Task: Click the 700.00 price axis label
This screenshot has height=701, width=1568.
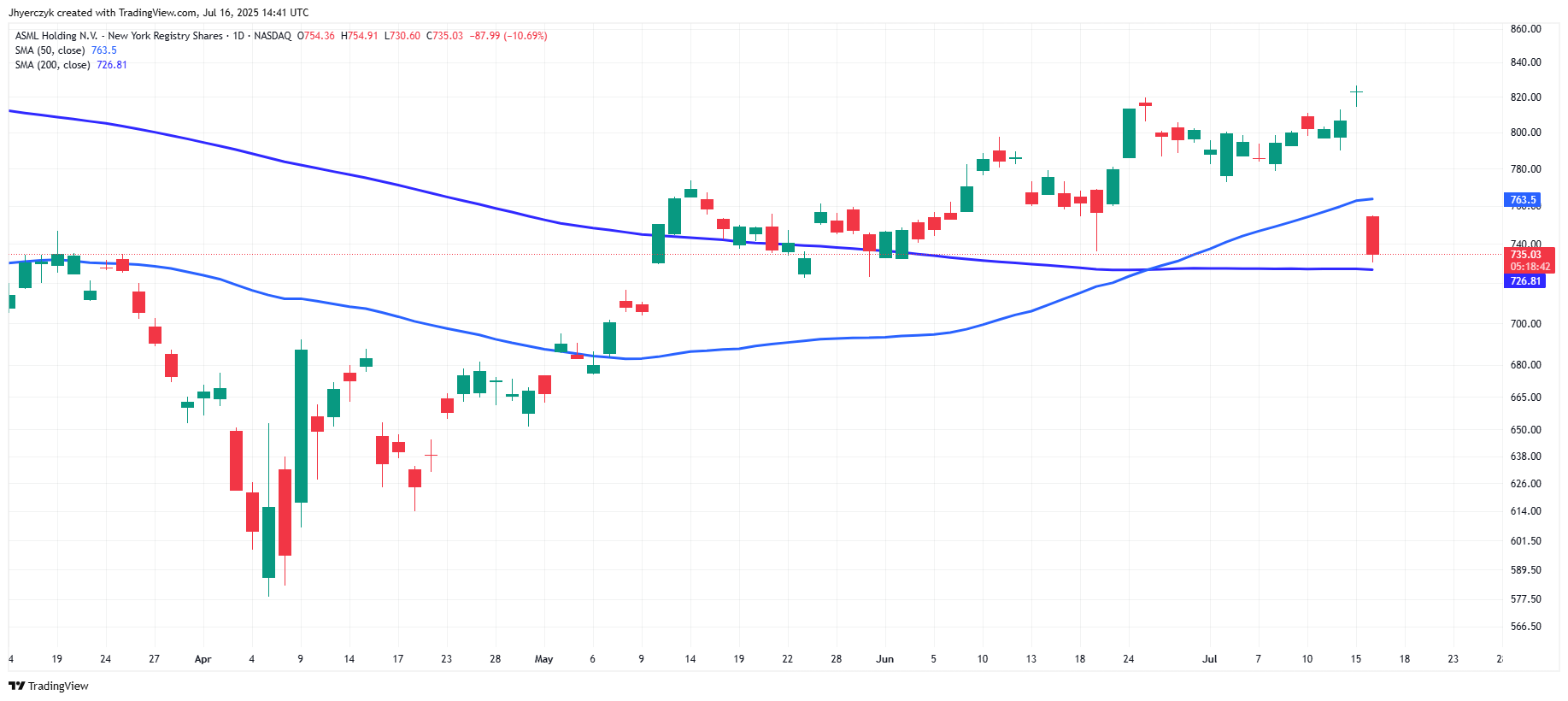Action: tap(1525, 324)
